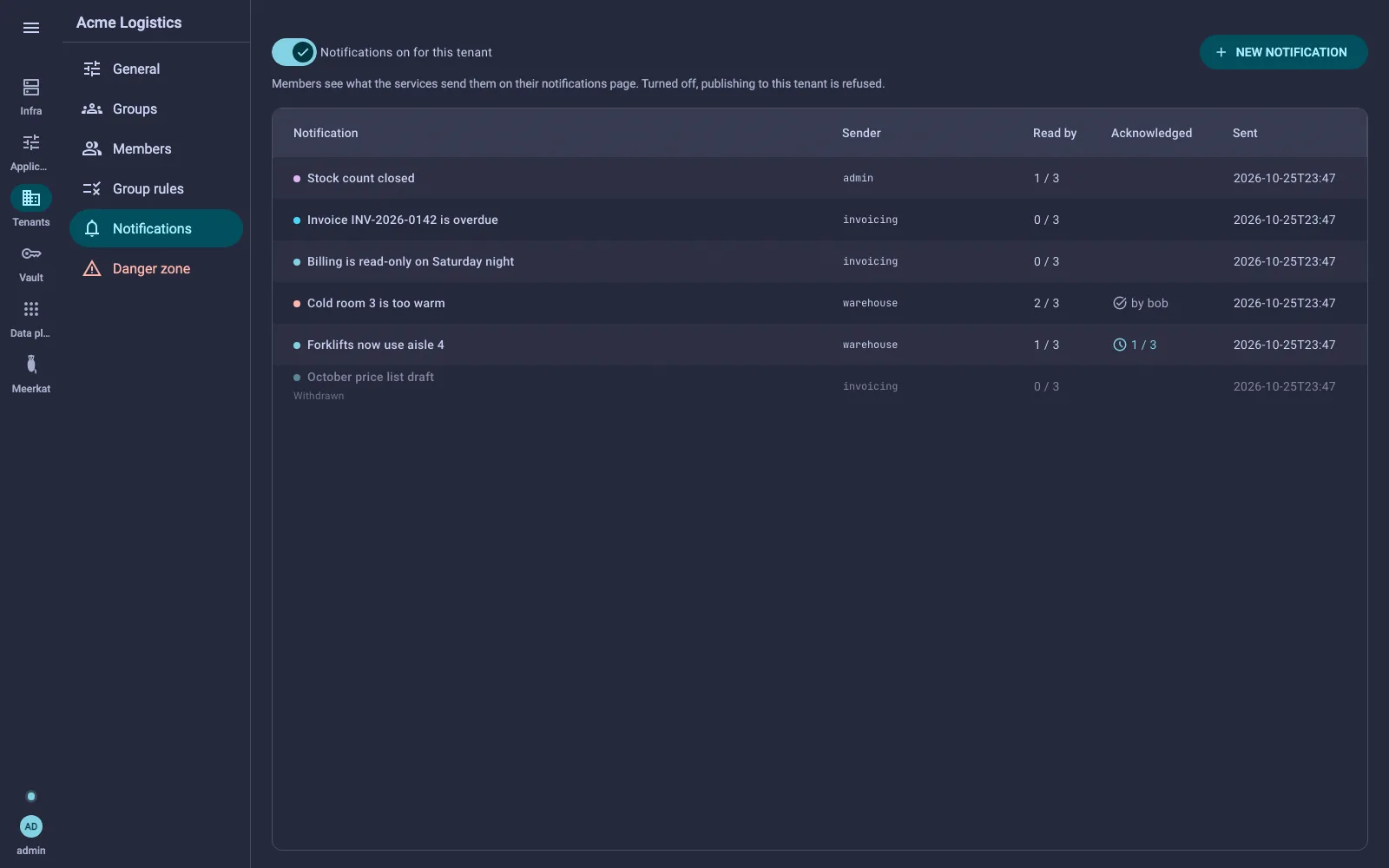
Task: Open the Applications section icon
Action: (x=31, y=142)
